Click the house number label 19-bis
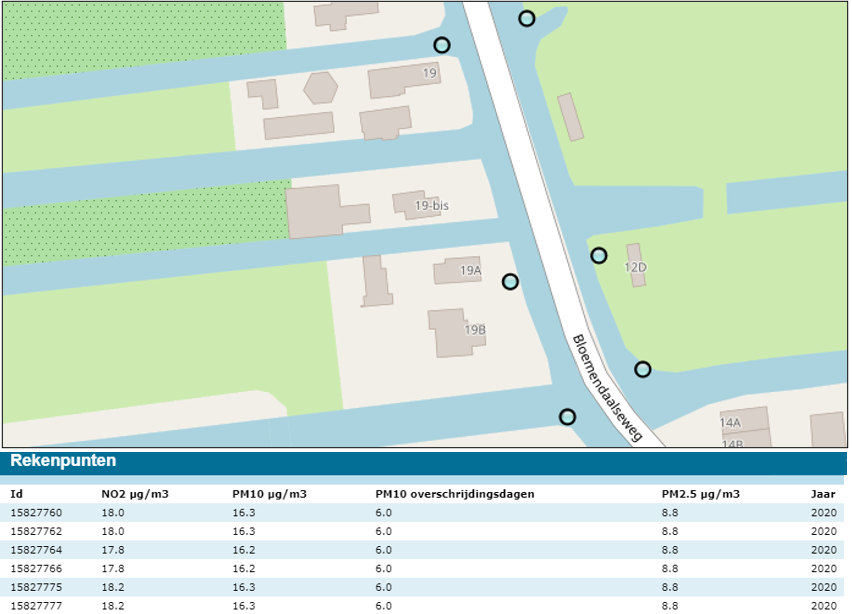 [432, 205]
